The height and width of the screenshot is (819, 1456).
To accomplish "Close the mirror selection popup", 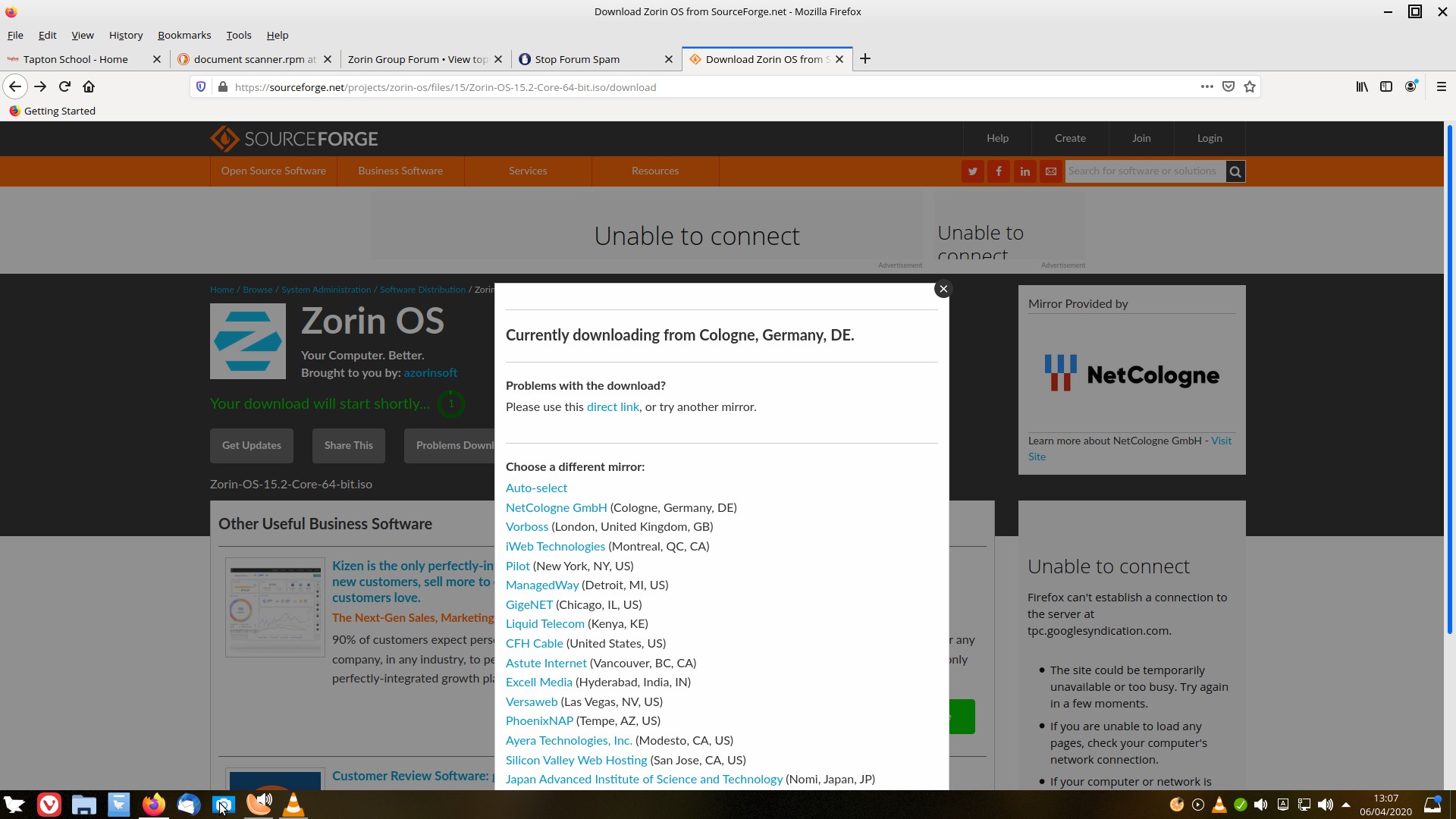I will [x=943, y=289].
